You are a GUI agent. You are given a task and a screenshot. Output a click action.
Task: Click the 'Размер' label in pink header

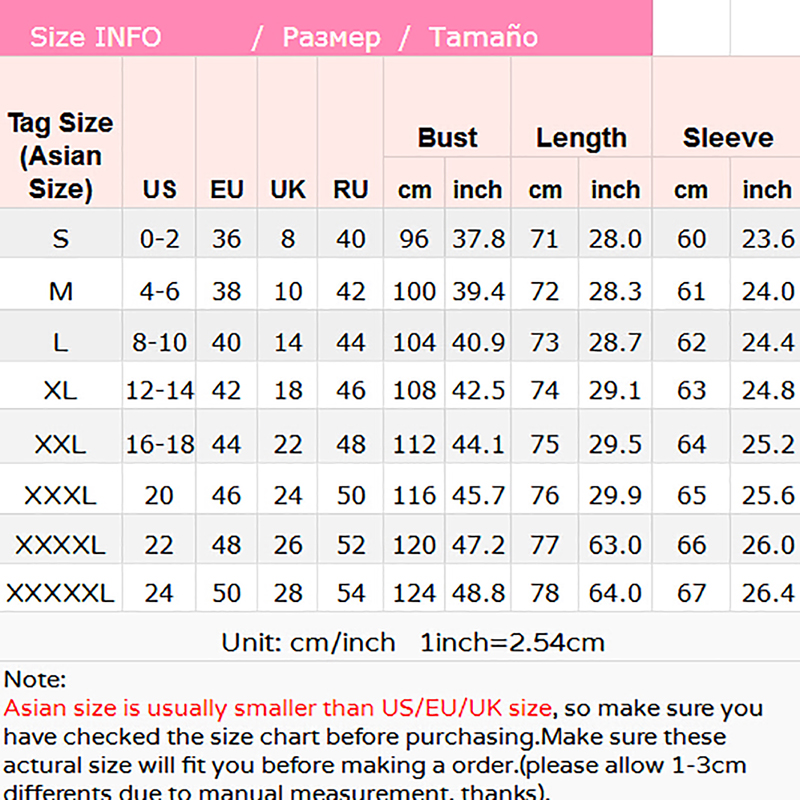point(331,38)
